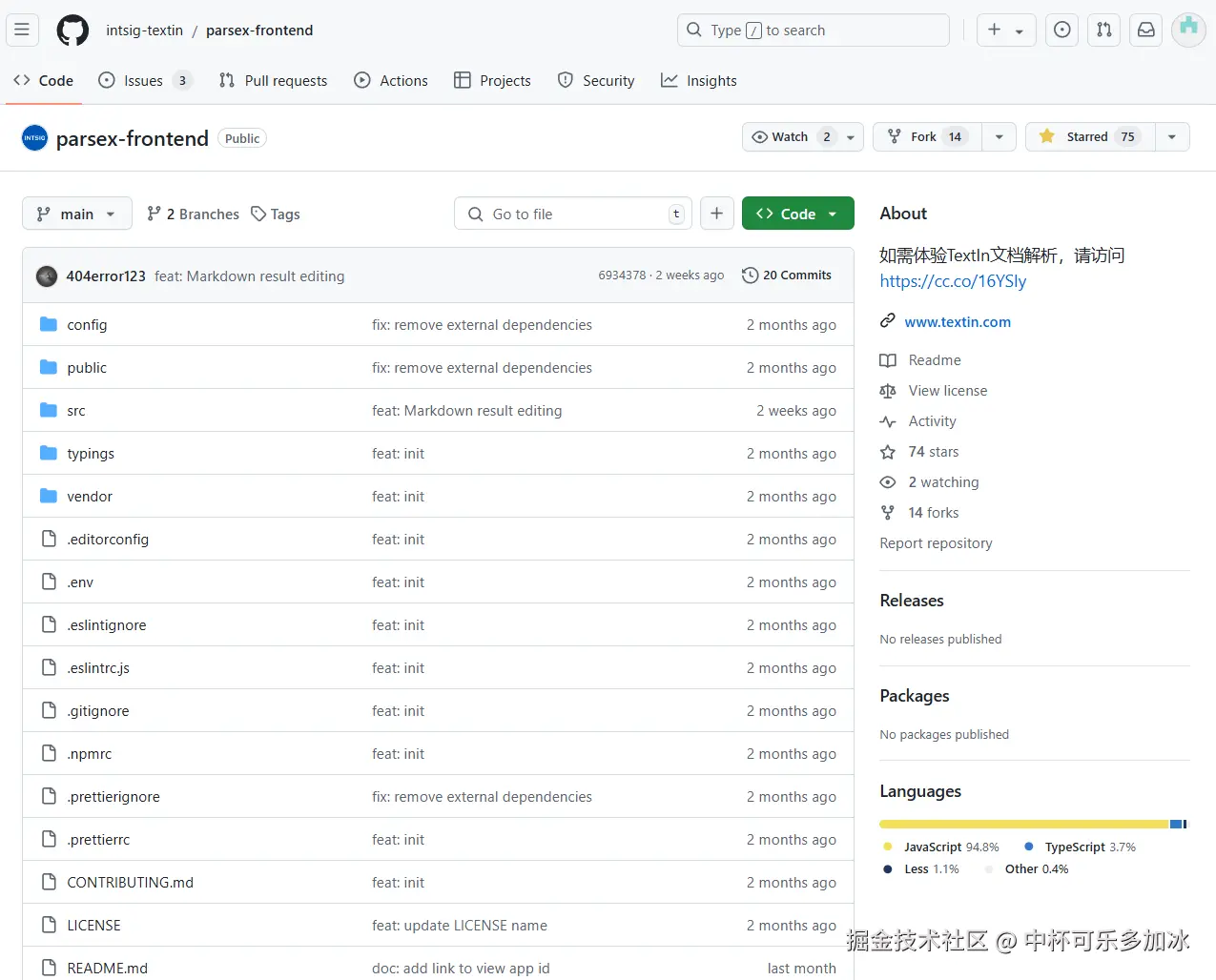Click 'feat: update LICENSE name' commit message
Image resolution: width=1216 pixels, height=980 pixels.
[460, 925]
